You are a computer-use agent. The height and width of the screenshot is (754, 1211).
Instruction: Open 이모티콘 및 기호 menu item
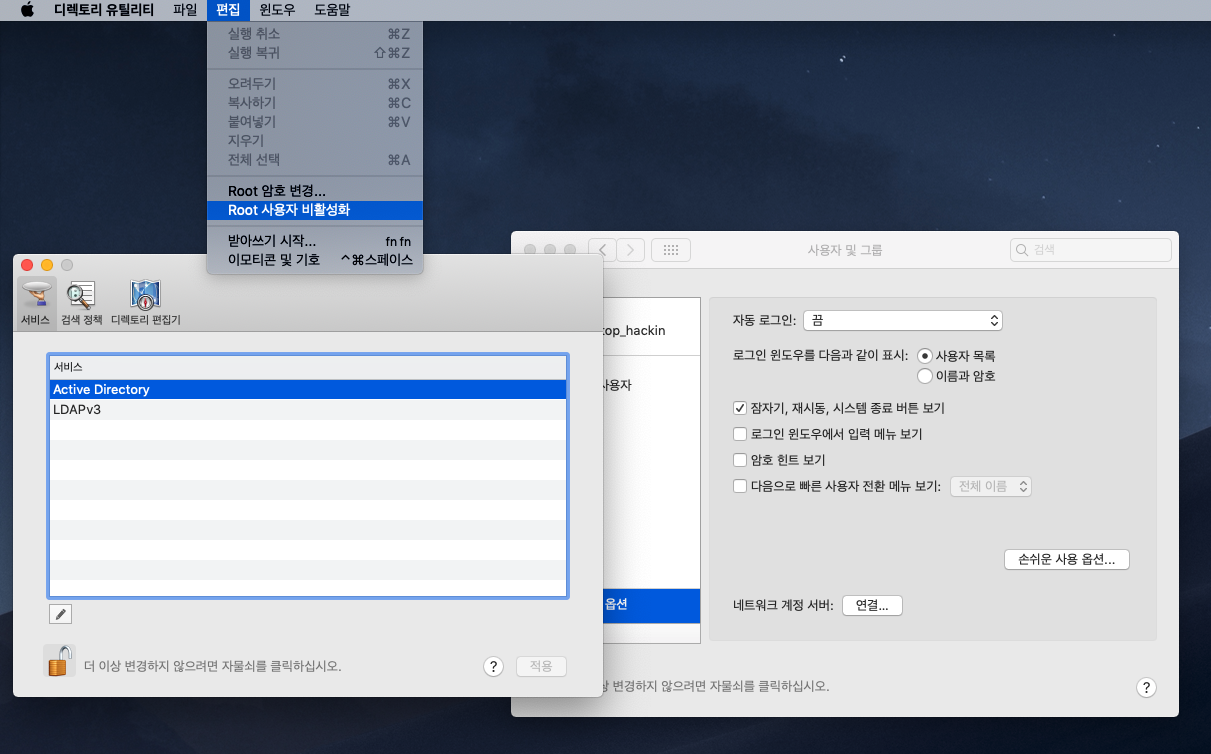[315, 259]
